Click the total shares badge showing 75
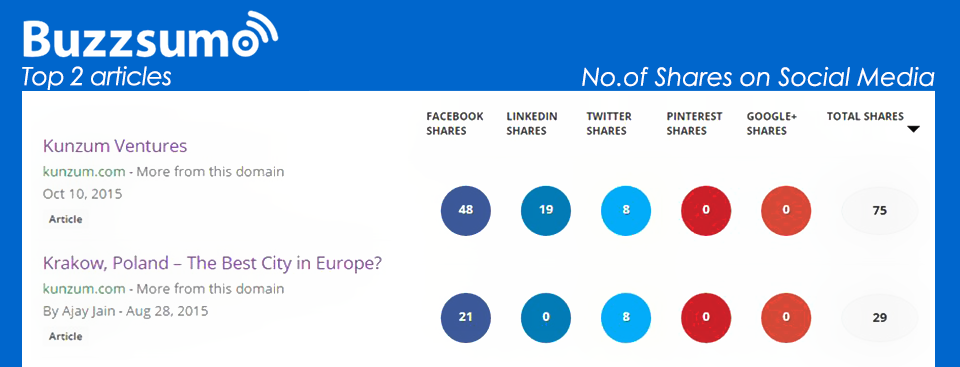 (880, 211)
